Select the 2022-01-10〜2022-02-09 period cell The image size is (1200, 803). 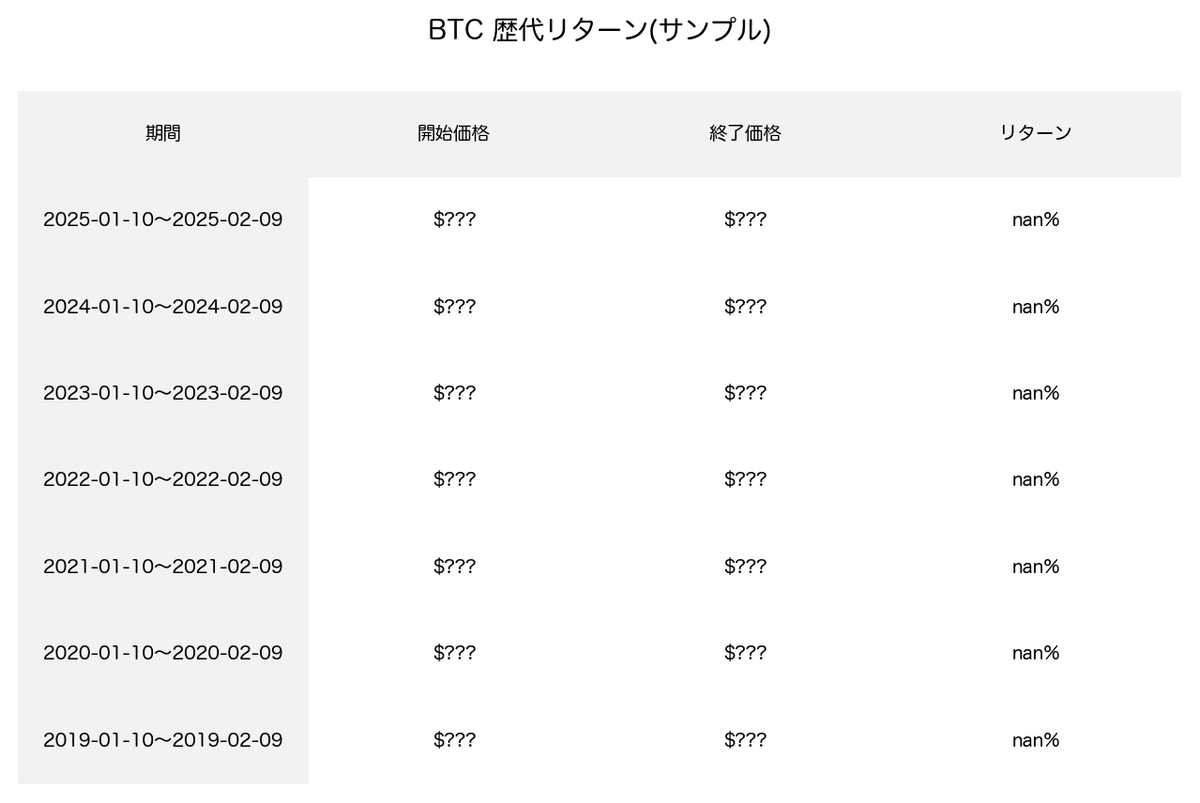163,479
